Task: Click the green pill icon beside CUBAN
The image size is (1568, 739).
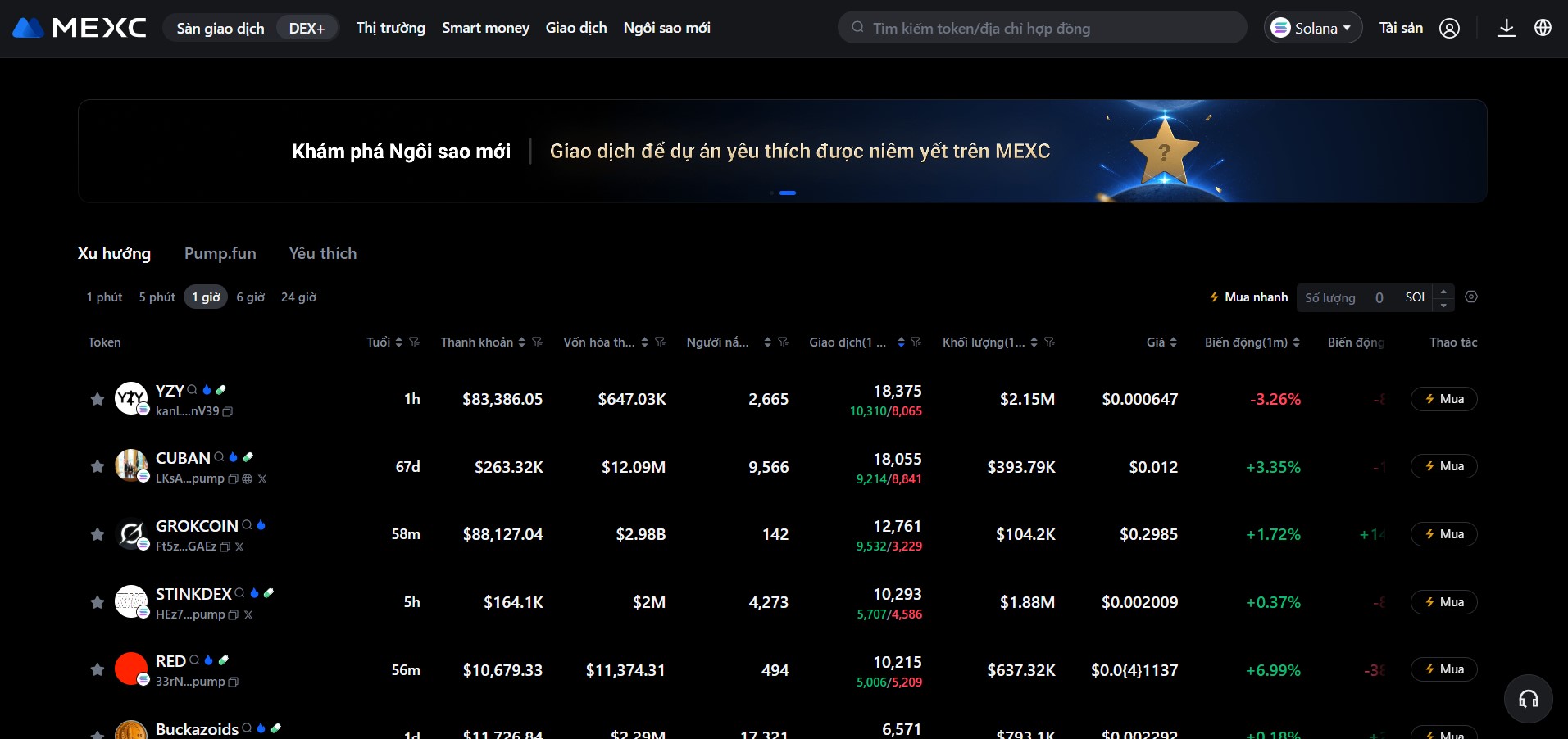Action: tap(248, 457)
